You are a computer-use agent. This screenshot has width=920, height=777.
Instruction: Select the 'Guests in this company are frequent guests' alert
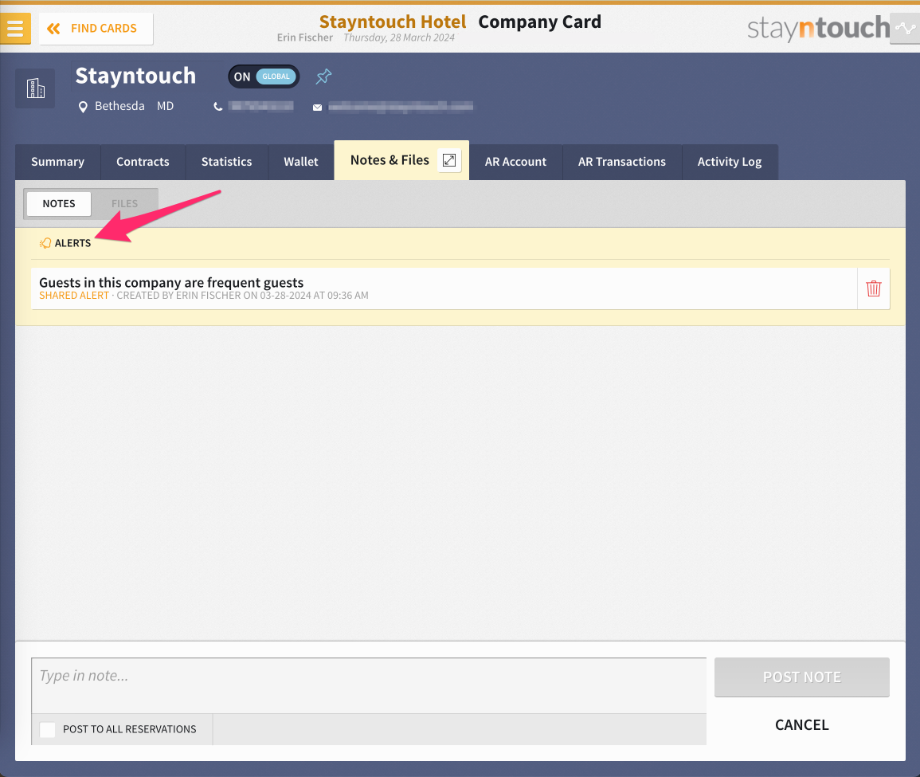444,289
